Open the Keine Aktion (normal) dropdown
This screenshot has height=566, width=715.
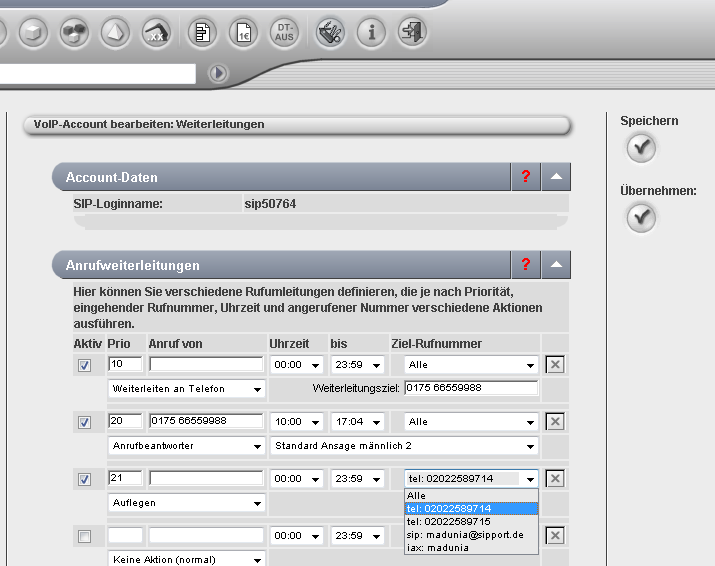click(x=187, y=559)
